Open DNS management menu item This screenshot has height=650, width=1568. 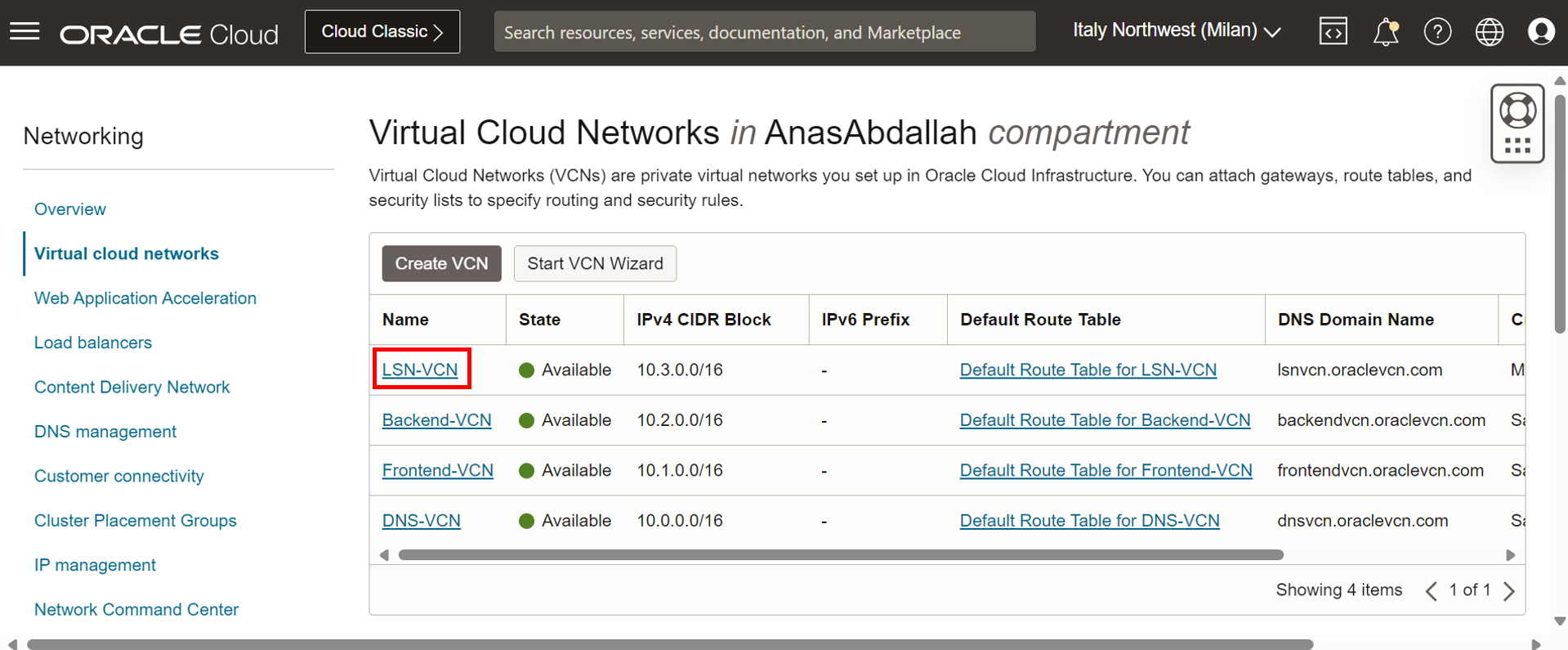point(105,432)
